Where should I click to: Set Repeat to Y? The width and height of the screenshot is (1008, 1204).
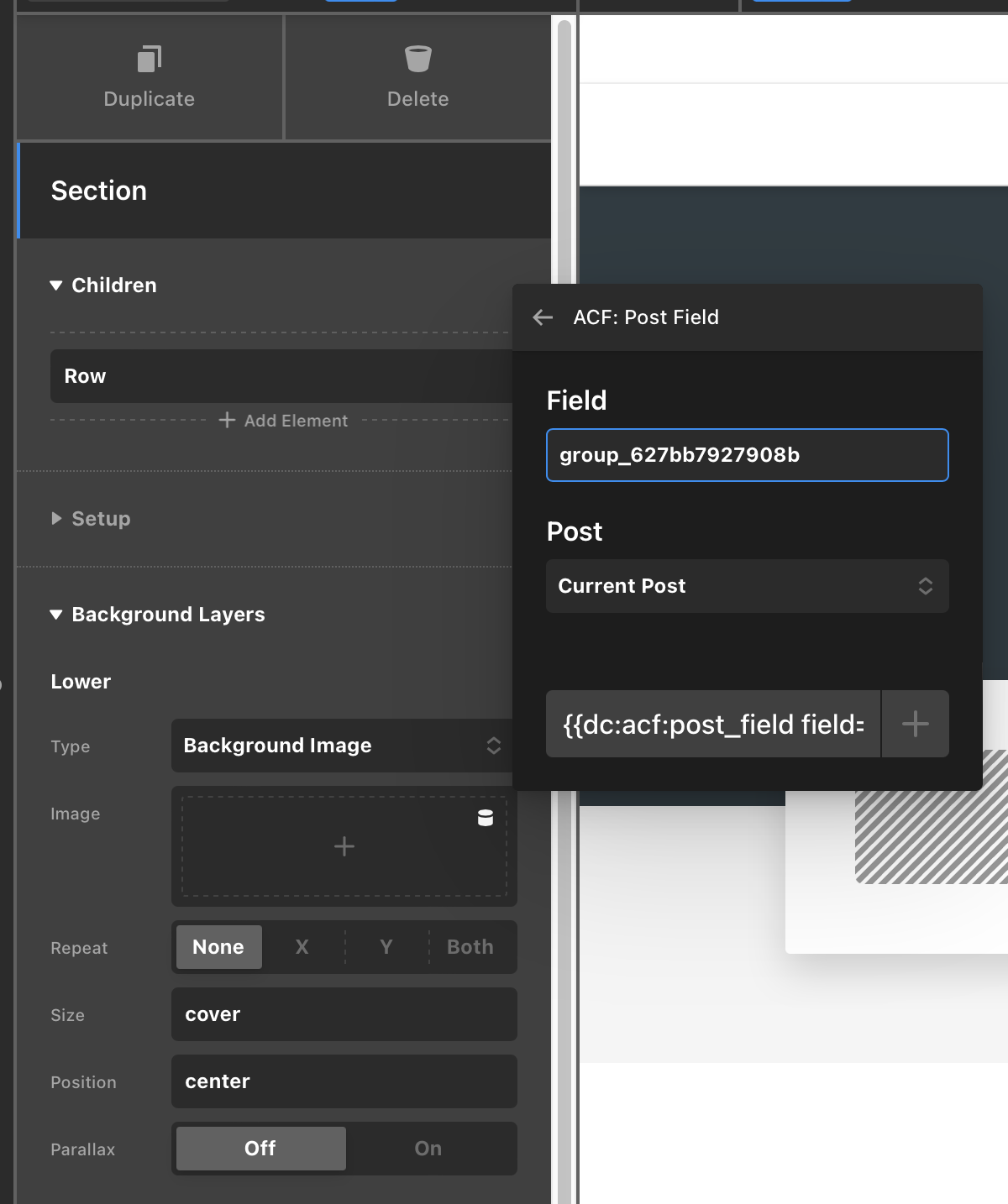[x=386, y=947]
